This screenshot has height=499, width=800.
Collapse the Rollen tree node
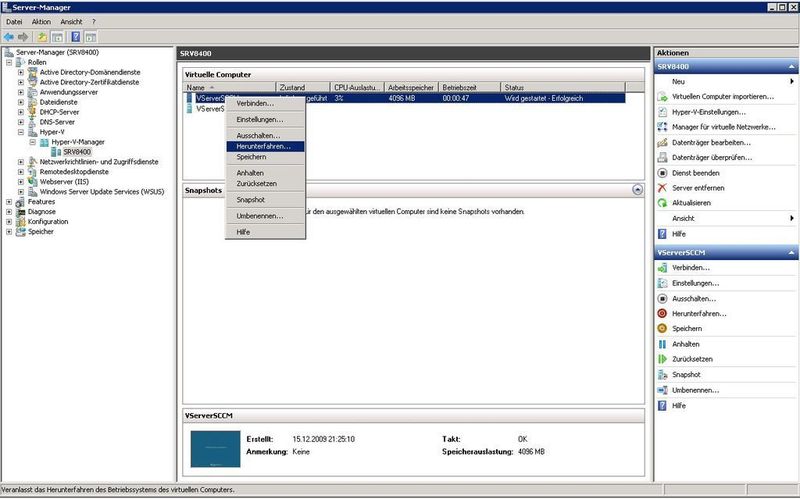(x=9, y=62)
